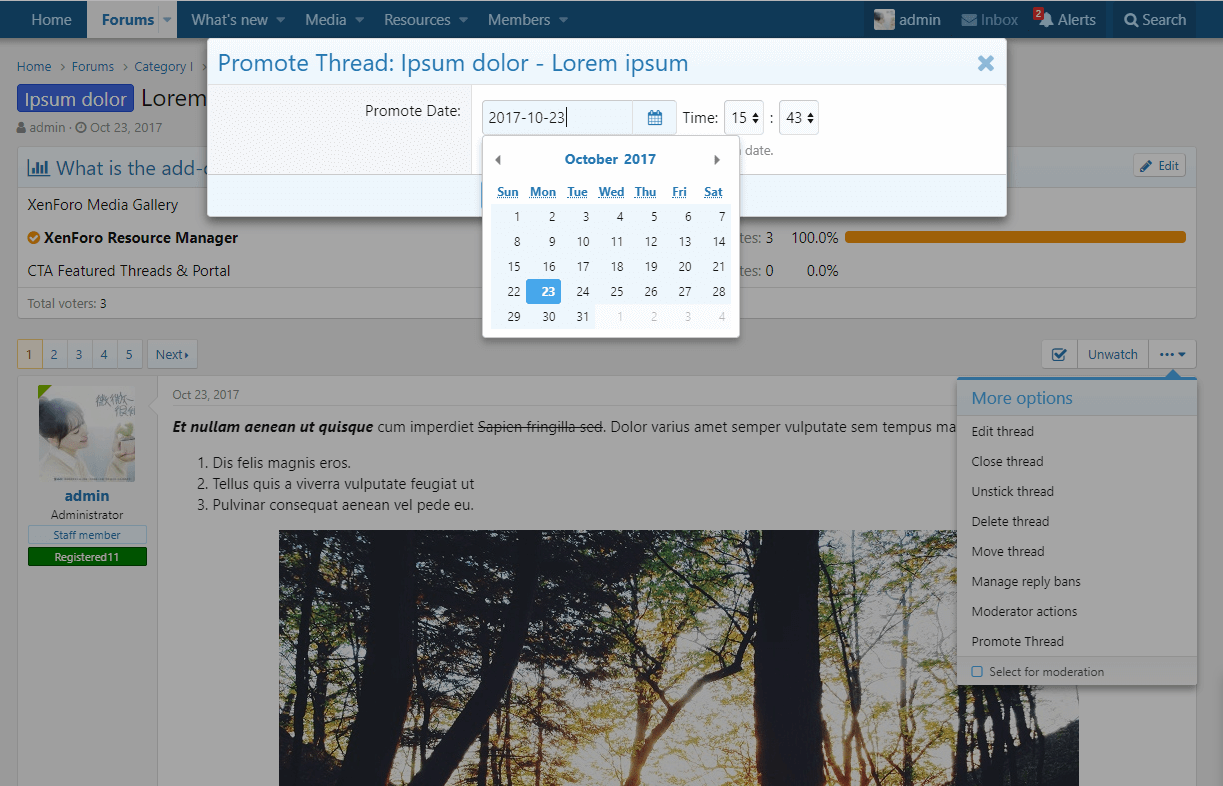Go to previous month in date picker
This screenshot has height=786, width=1223.
pos(498,160)
